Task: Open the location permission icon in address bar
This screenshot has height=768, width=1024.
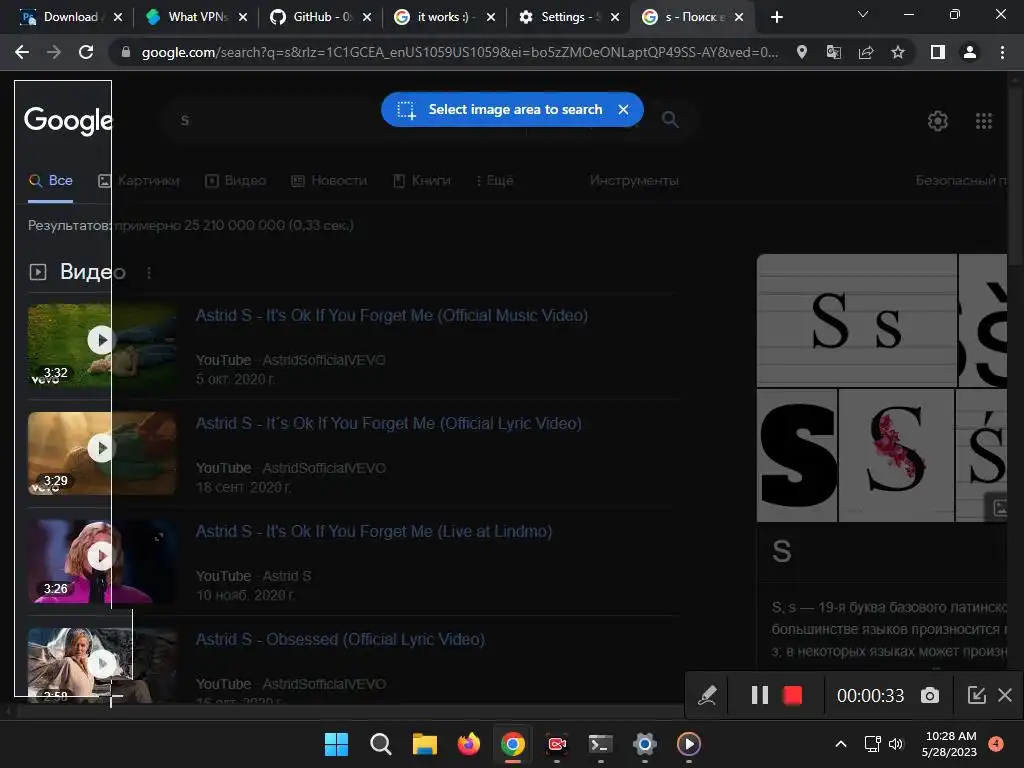Action: (x=802, y=52)
